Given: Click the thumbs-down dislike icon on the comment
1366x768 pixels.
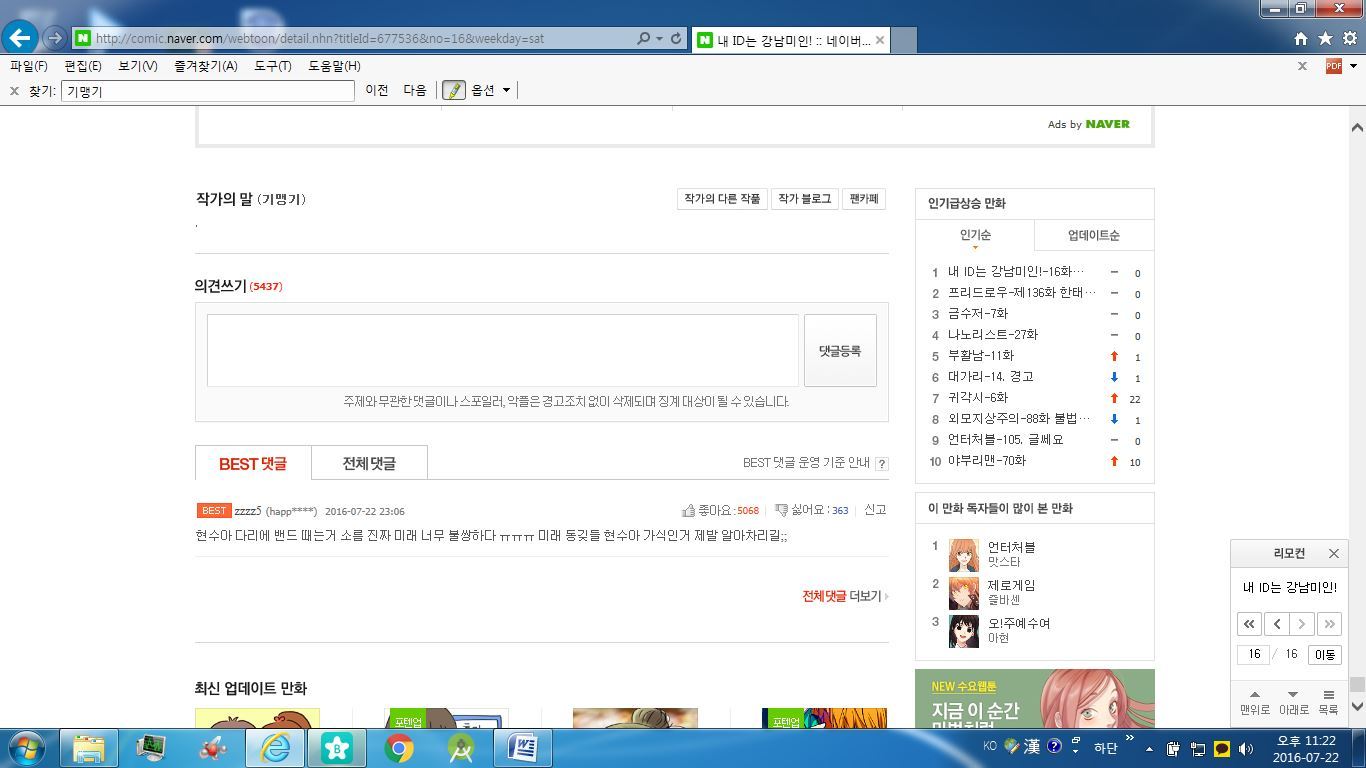Looking at the screenshot, I should [x=781, y=510].
